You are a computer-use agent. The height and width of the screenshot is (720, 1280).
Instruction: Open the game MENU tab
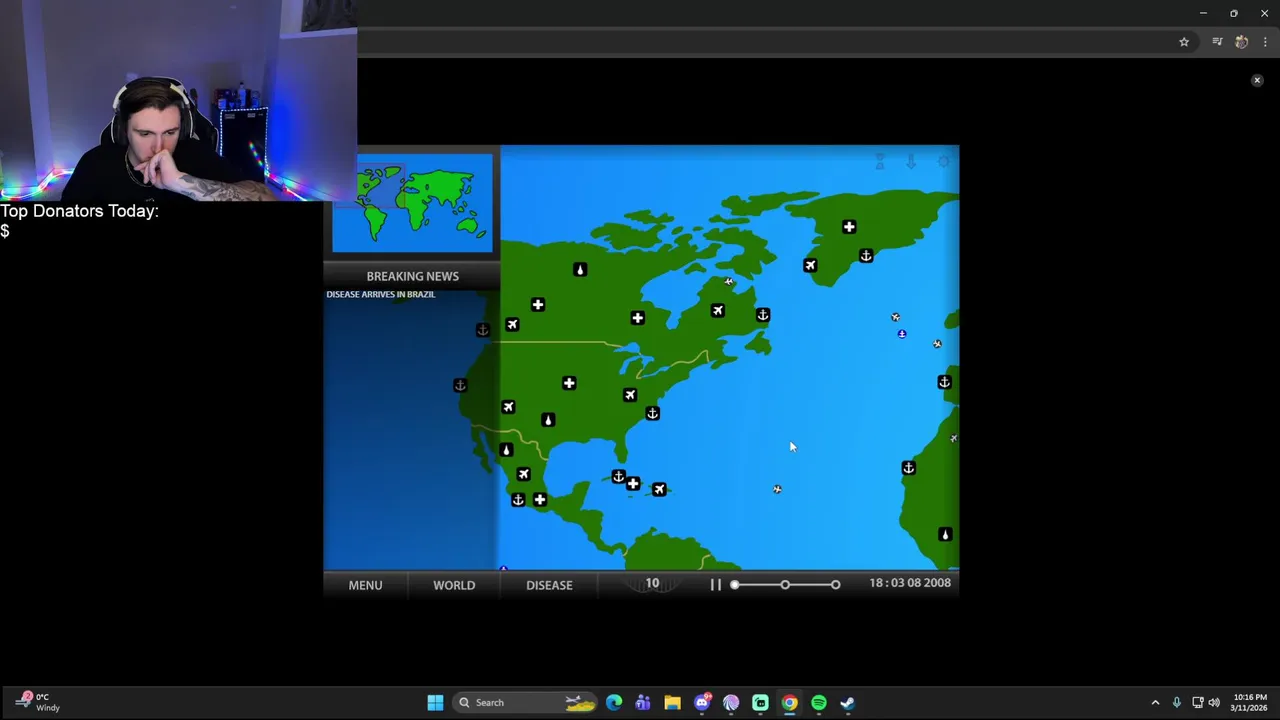pyautogui.click(x=365, y=585)
